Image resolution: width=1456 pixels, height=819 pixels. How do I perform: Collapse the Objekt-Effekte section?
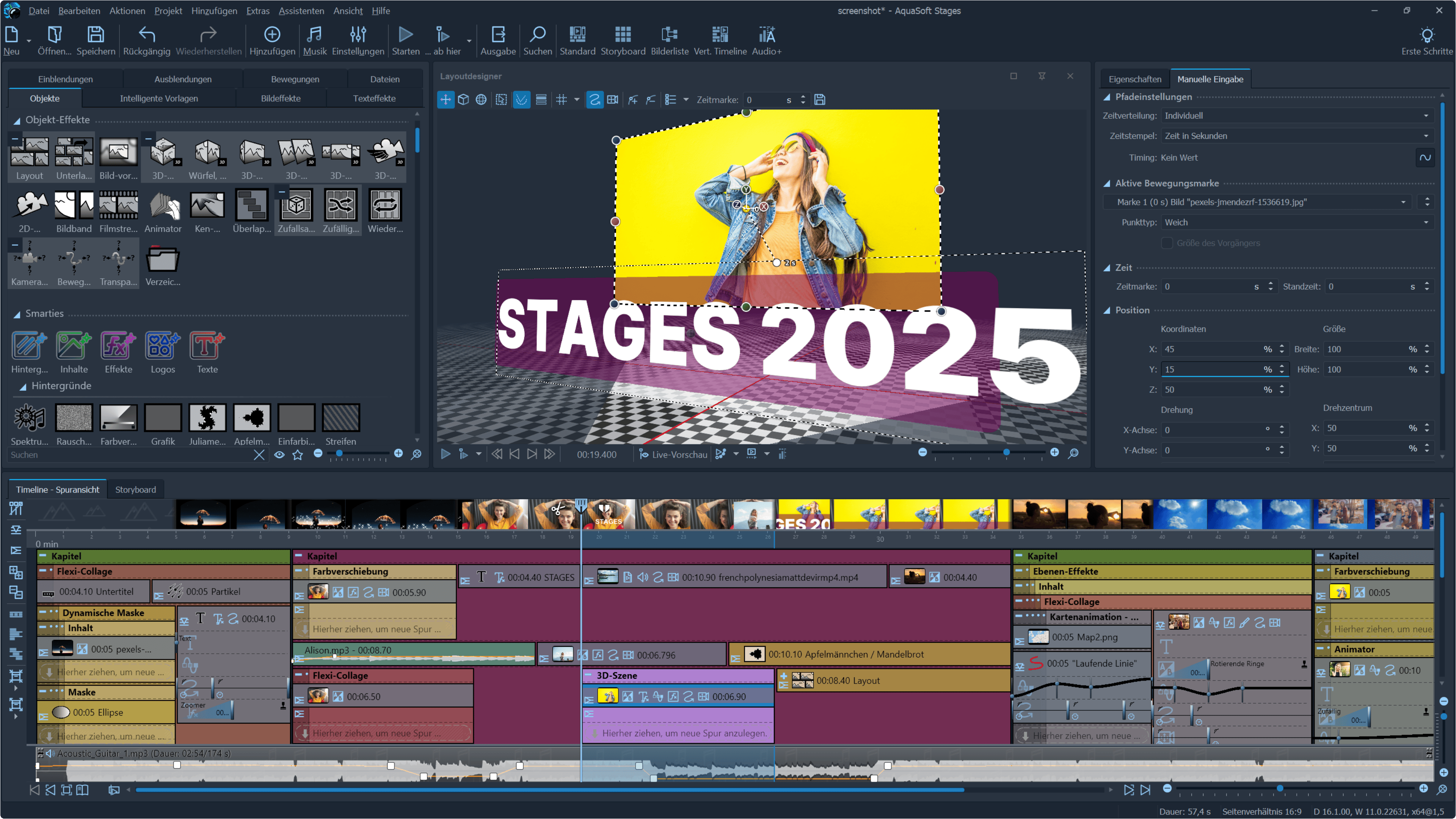(x=17, y=121)
